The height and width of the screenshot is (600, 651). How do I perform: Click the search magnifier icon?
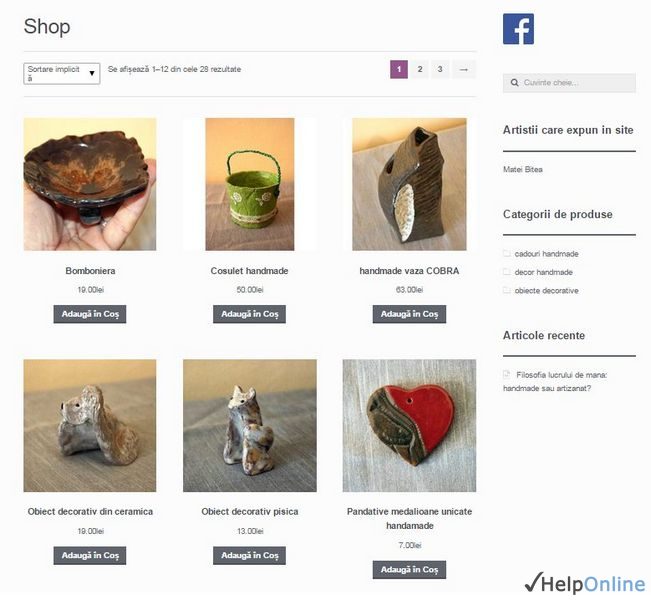pos(514,83)
